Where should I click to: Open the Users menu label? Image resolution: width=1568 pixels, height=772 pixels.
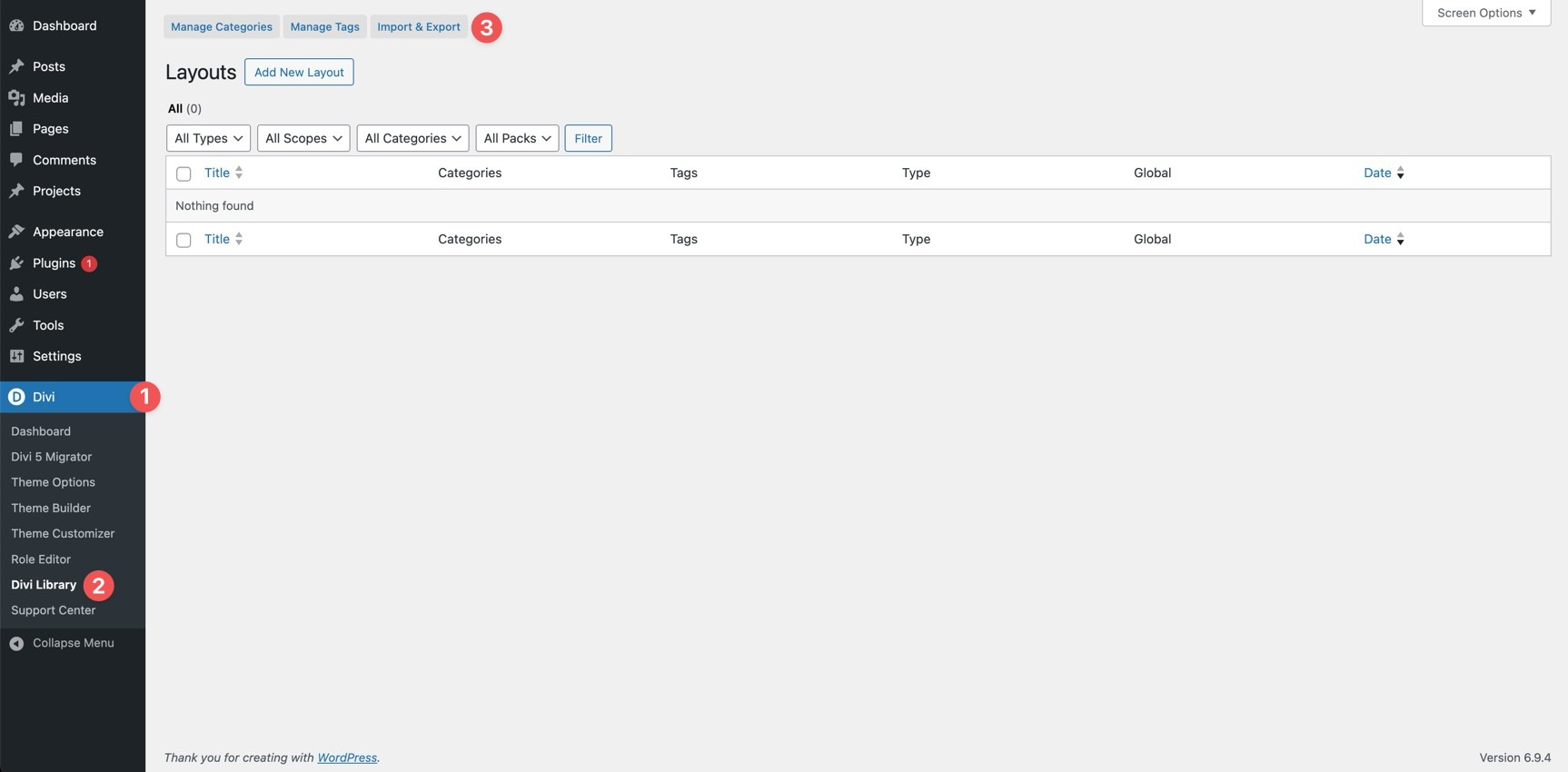pyautogui.click(x=50, y=294)
